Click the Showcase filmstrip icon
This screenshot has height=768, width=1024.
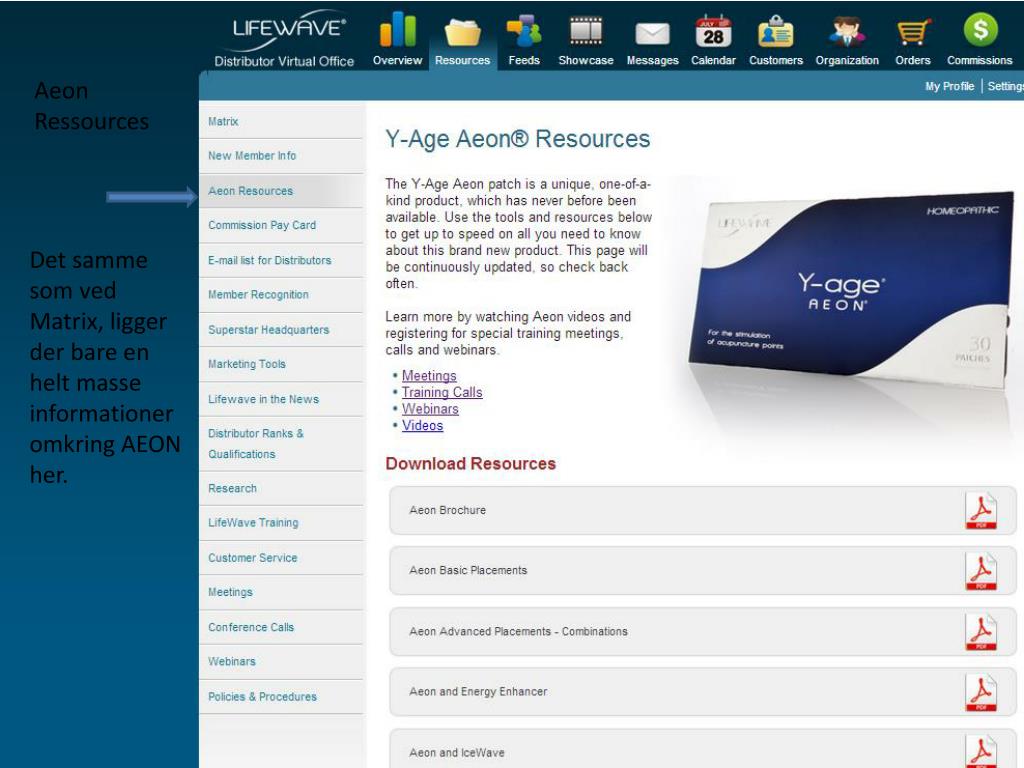(x=586, y=31)
